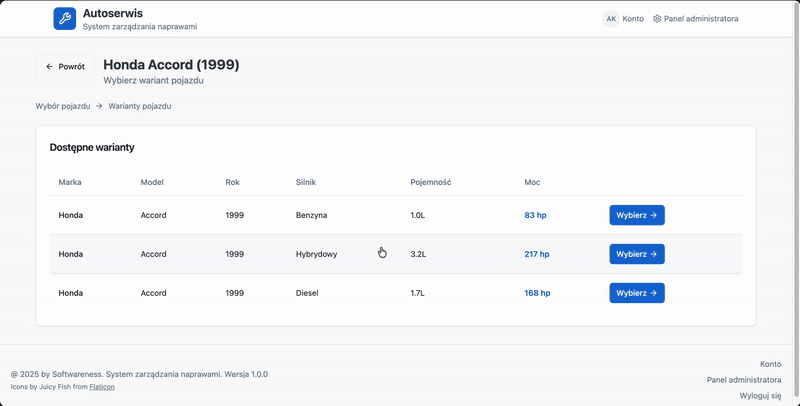
Task: Click the 217 hp power value
Action: coord(537,254)
